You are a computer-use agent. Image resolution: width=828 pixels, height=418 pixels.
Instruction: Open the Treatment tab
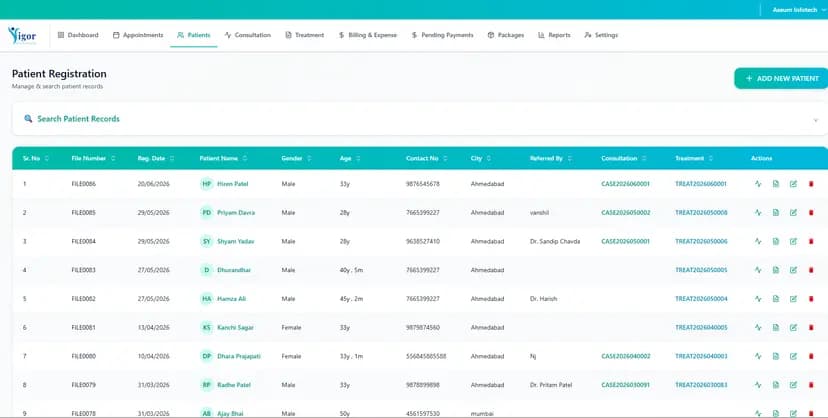click(x=305, y=35)
